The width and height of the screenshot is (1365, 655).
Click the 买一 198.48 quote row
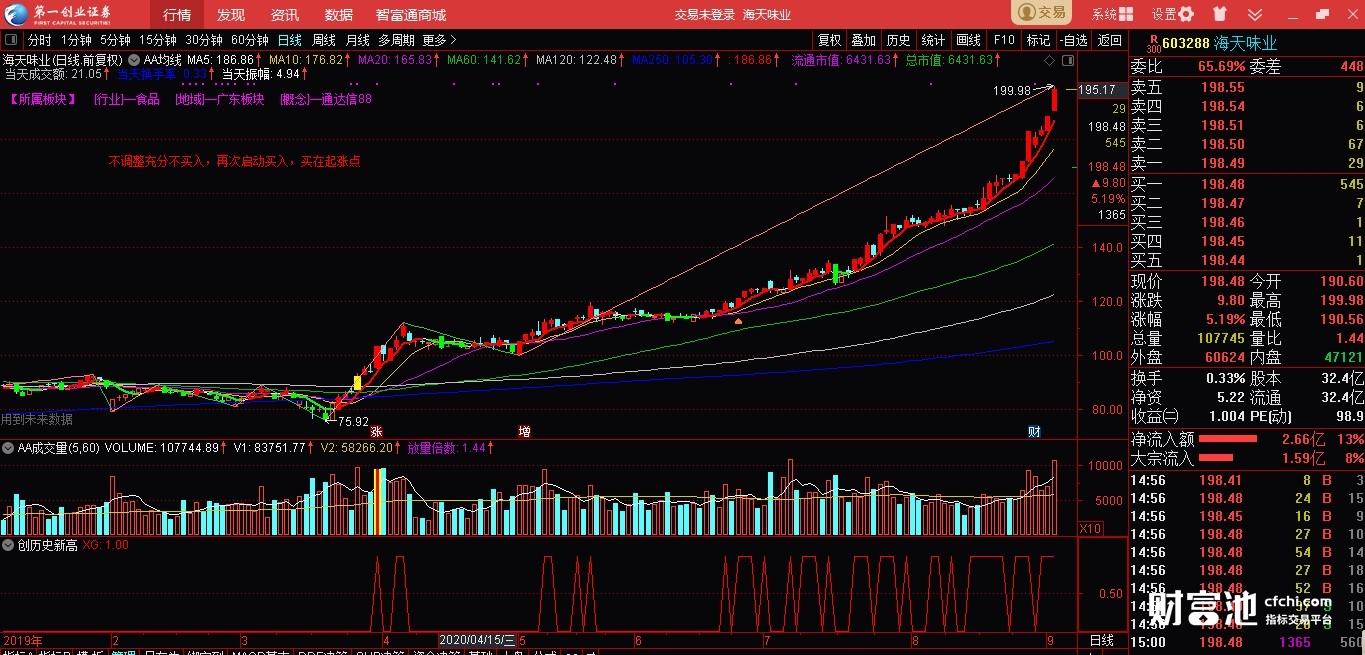click(x=1247, y=184)
